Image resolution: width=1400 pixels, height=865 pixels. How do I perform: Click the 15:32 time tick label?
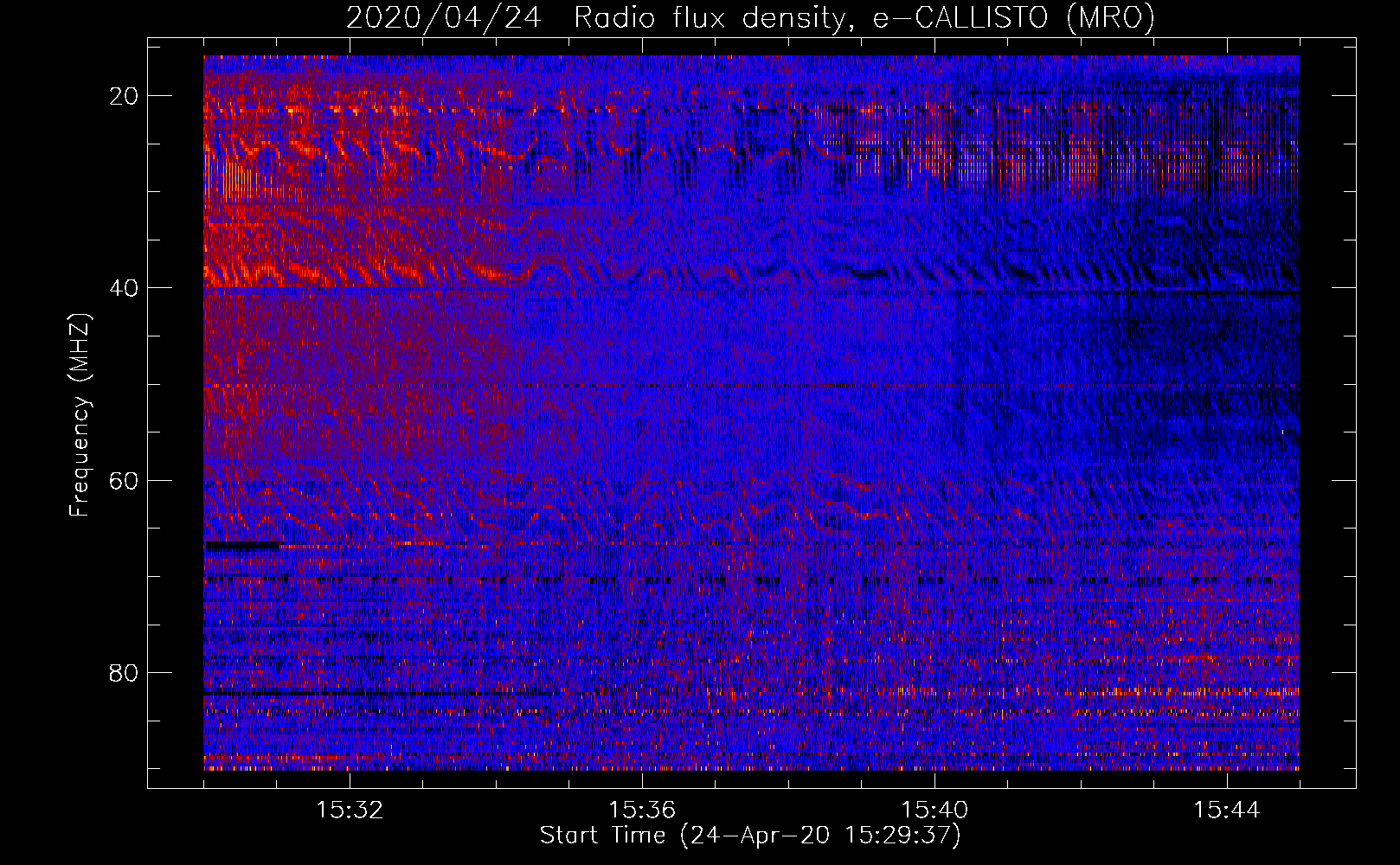350,811
